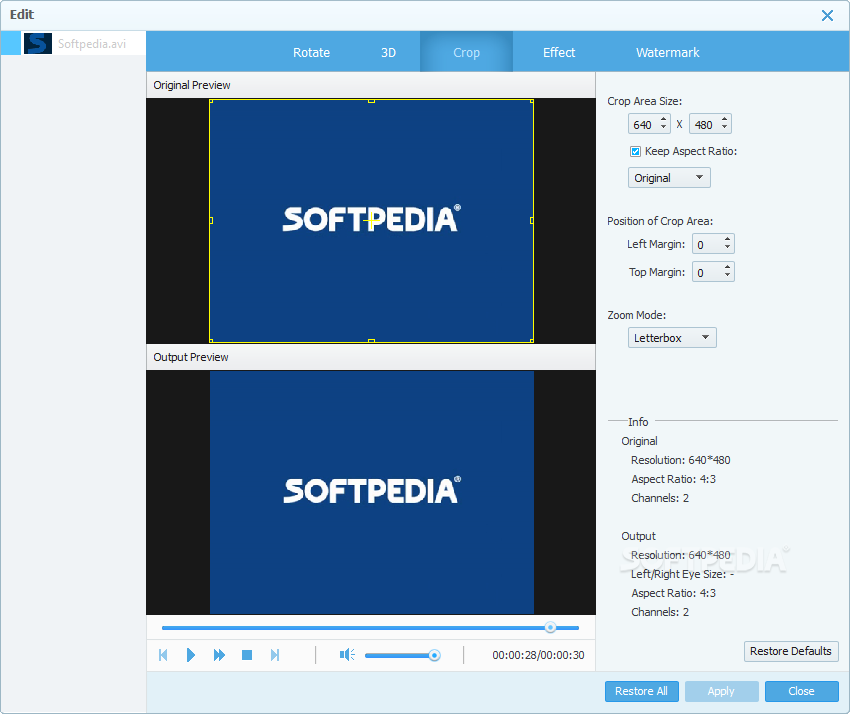Image resolution: width=850 pixels, height=714 pixels.
Task: Click the Original Resolution: 640*480 text
Action: pos(680,460)
